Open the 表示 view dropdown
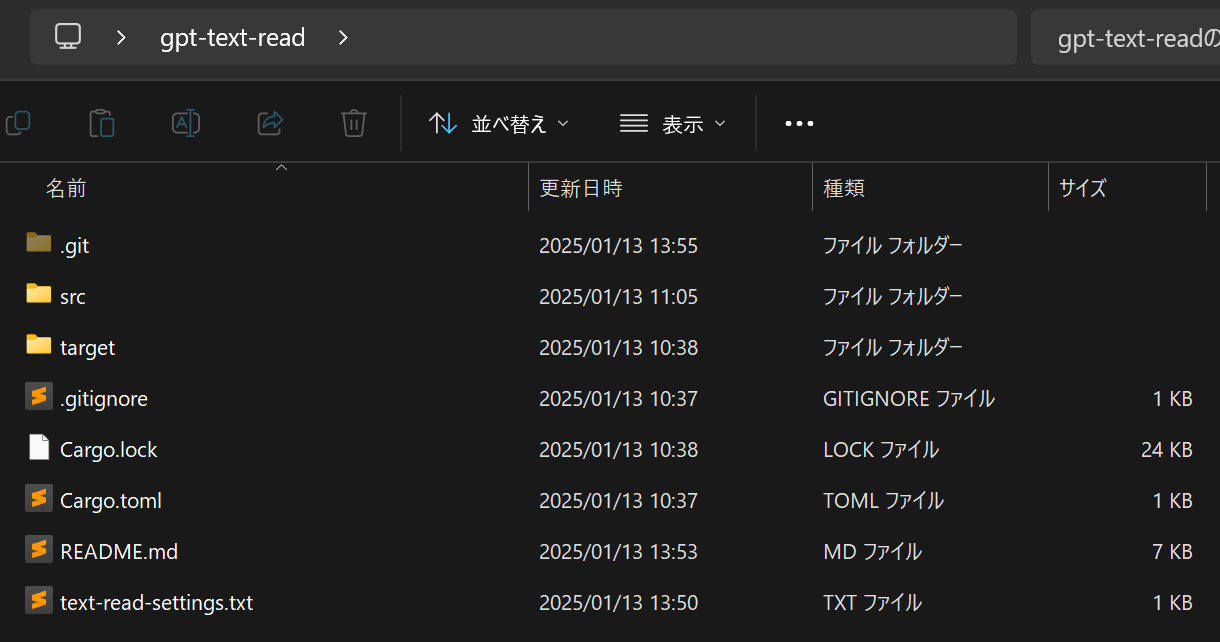This screenshot has width=1220, height=642. click(x=672, y=123)
